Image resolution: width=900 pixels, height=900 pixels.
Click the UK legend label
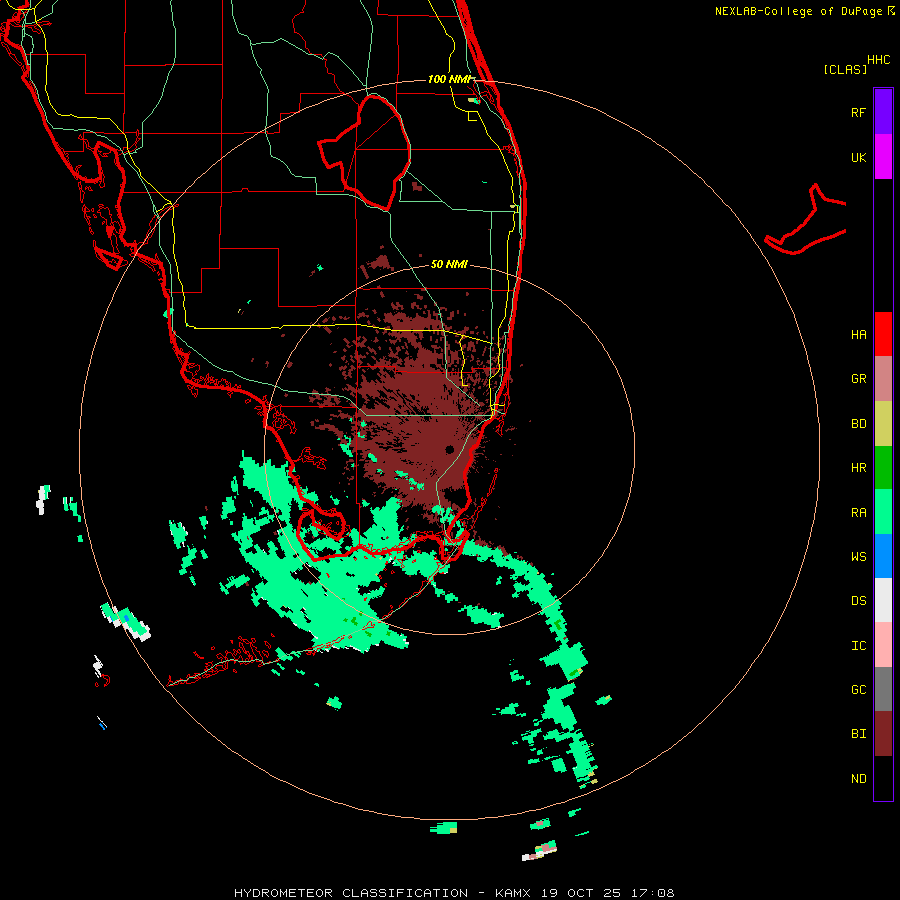[858, 157]
